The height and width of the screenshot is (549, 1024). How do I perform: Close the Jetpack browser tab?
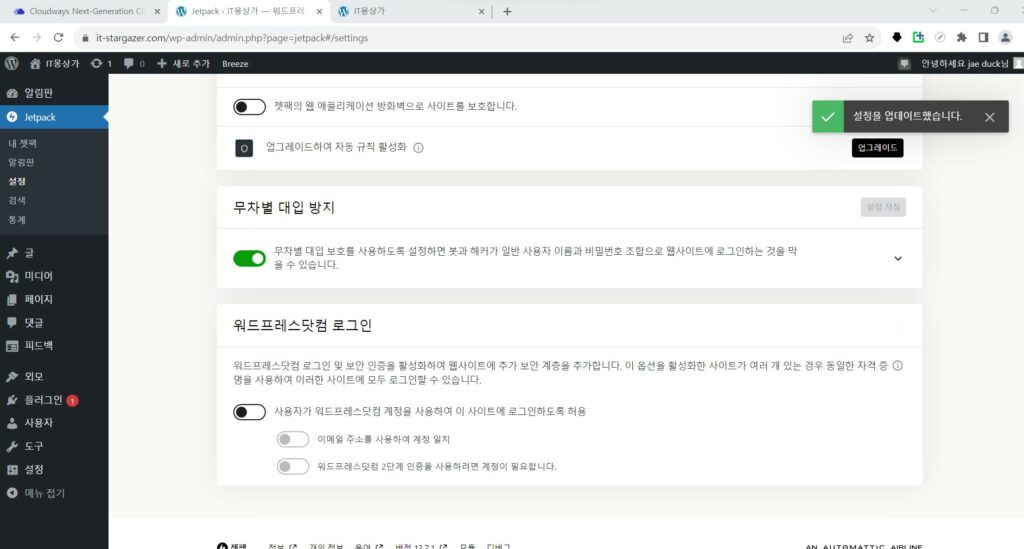coord(319,11)
